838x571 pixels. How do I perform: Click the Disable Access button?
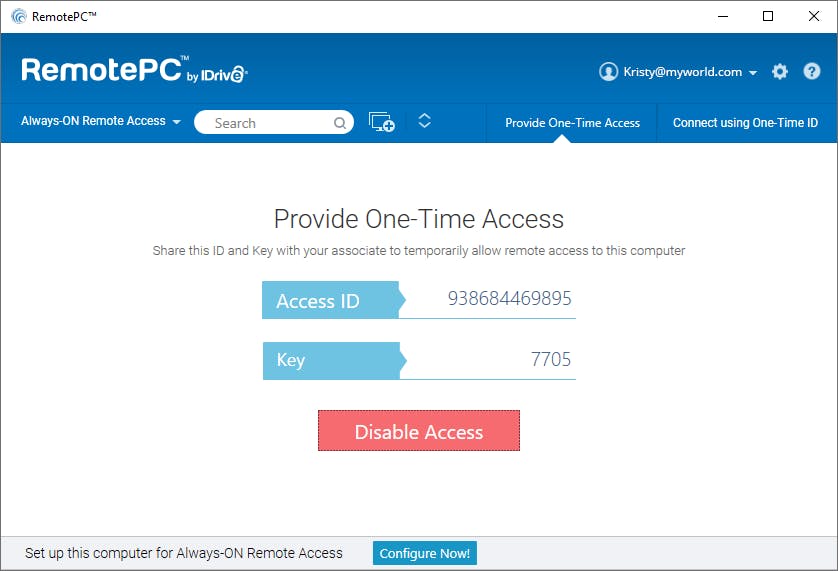(419, 431)
